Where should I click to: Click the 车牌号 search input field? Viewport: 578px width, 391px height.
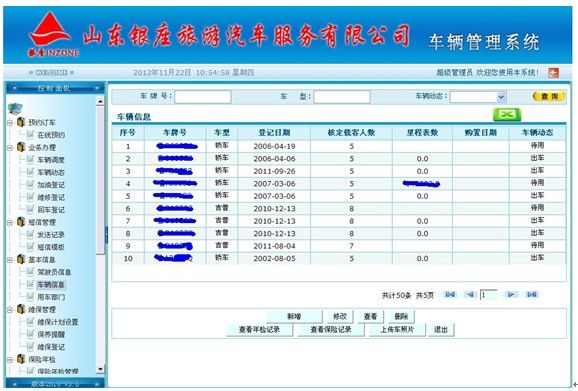click(x=203, y=97)
